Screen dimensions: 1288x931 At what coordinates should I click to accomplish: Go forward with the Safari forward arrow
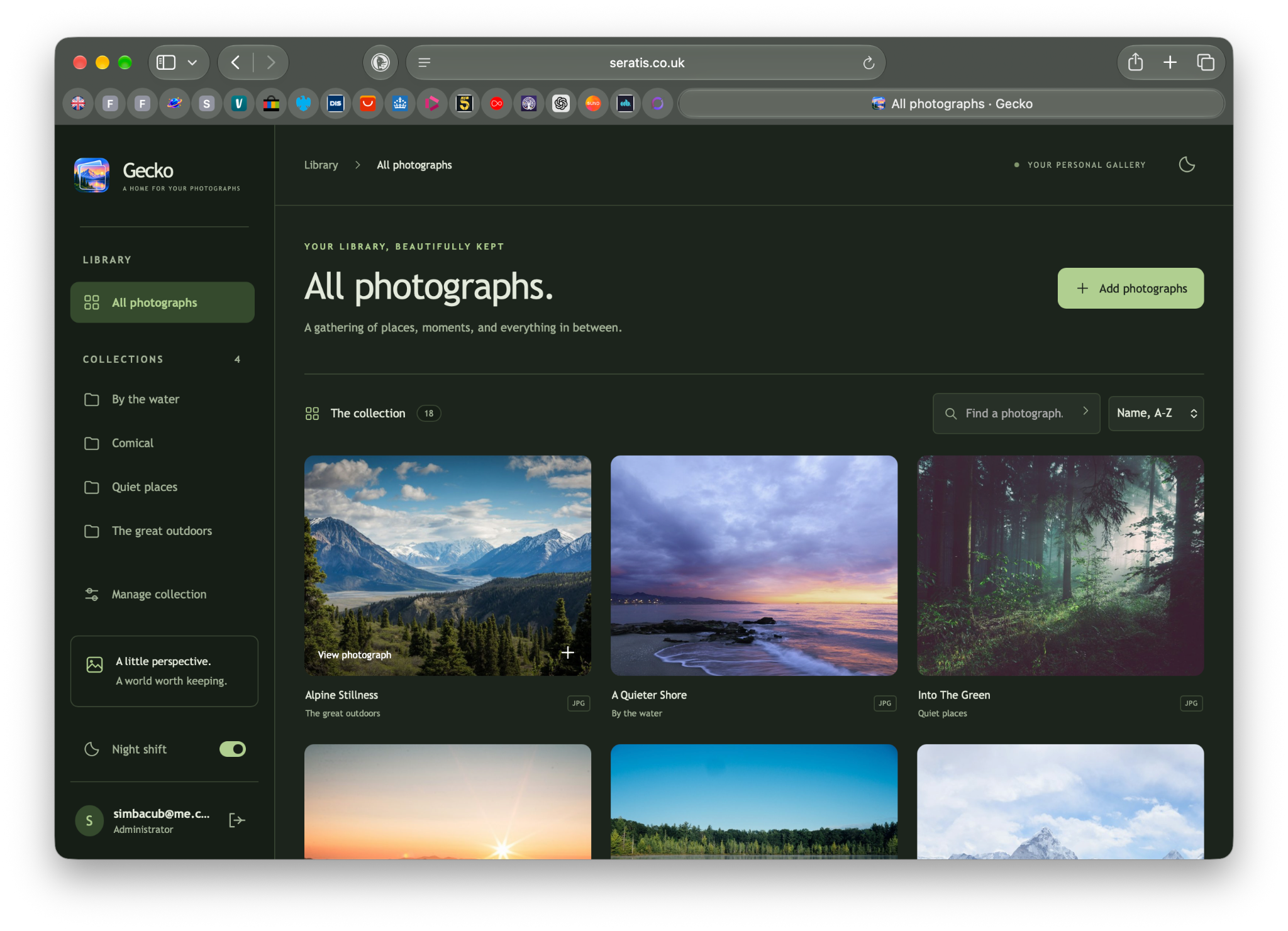click(x=271, y=63)
